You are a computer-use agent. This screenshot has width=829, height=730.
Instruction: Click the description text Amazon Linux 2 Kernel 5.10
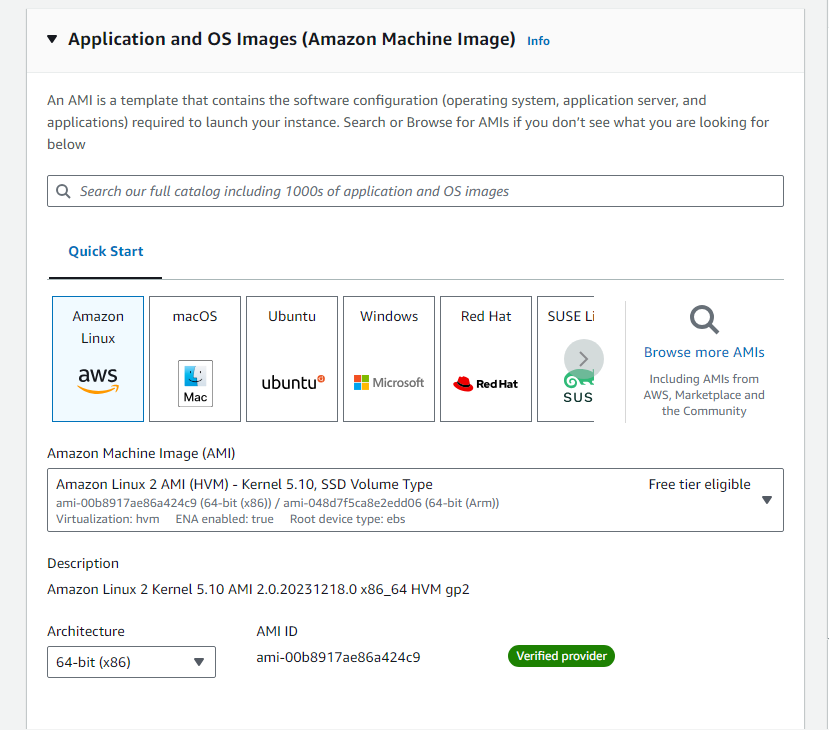pos(258,589)
